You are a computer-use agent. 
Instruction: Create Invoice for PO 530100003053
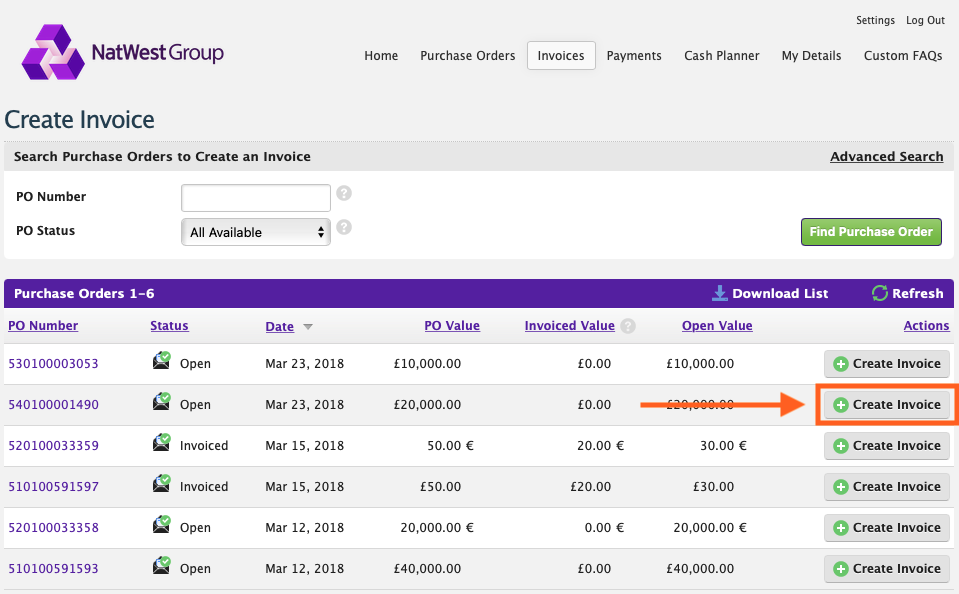(886, 364)
